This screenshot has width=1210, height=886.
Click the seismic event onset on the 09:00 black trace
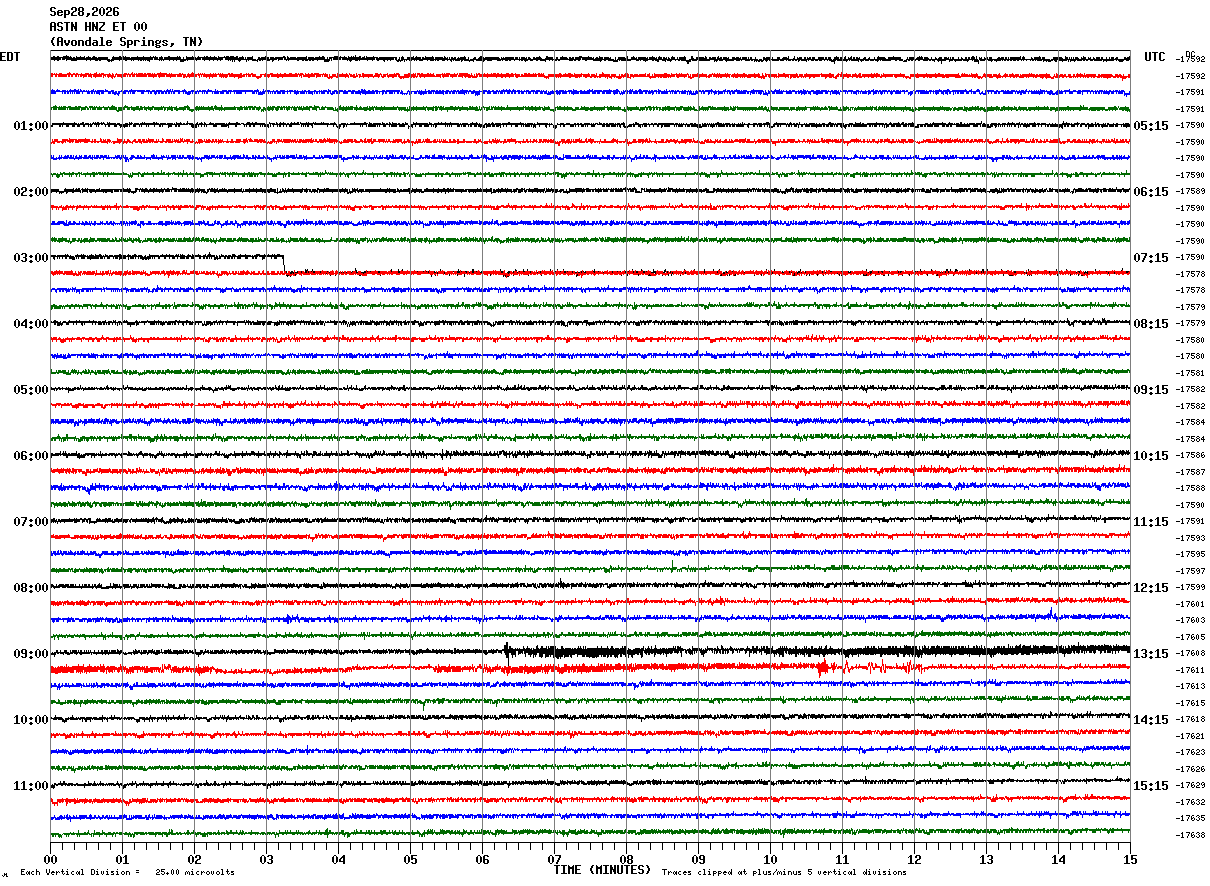tap(506, 651)
